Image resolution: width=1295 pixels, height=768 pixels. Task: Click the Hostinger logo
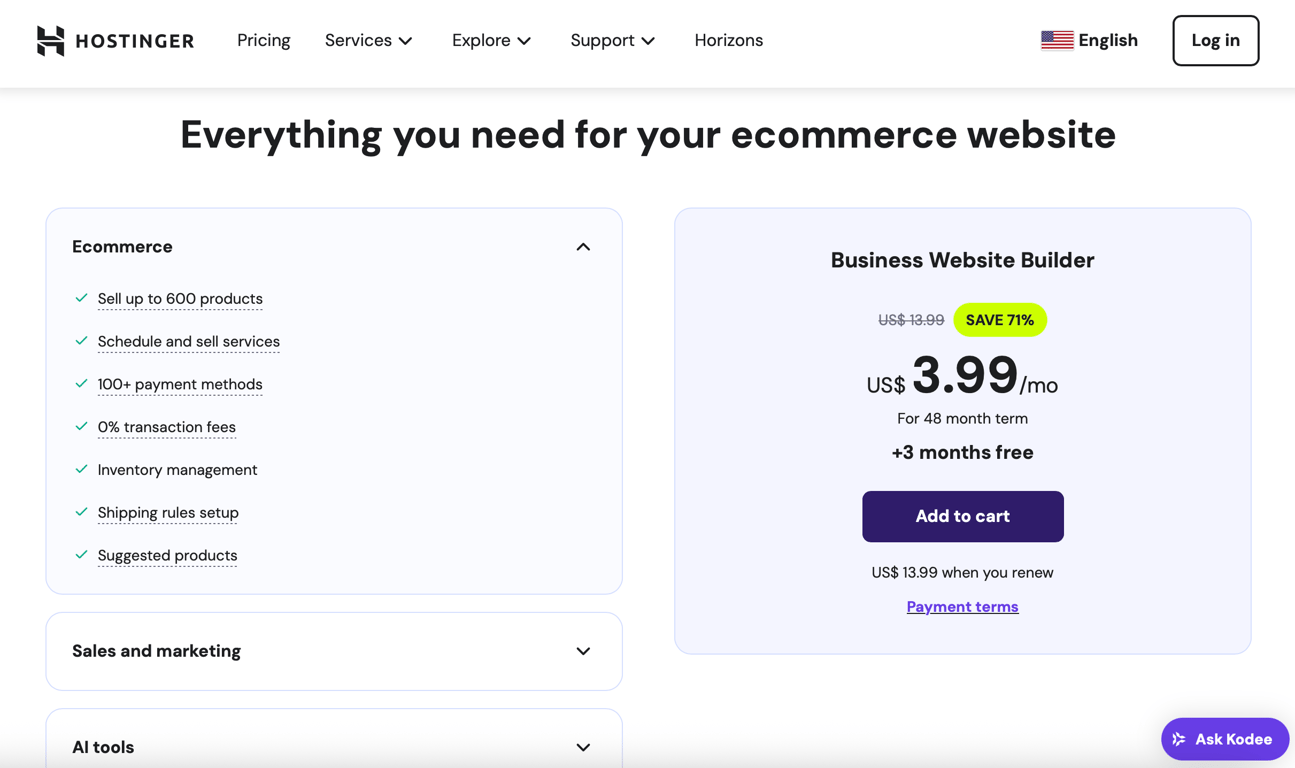click(114, 40)
